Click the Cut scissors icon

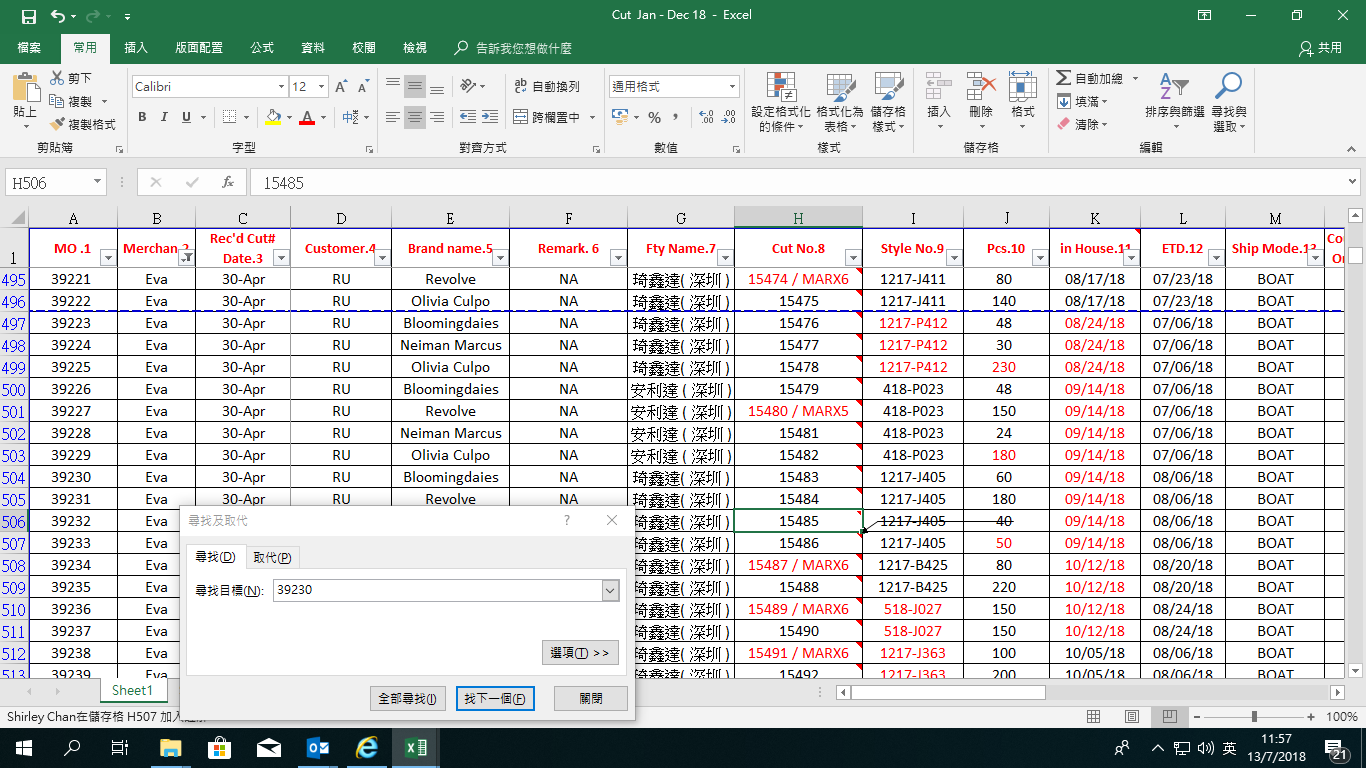tap(57, 78)
